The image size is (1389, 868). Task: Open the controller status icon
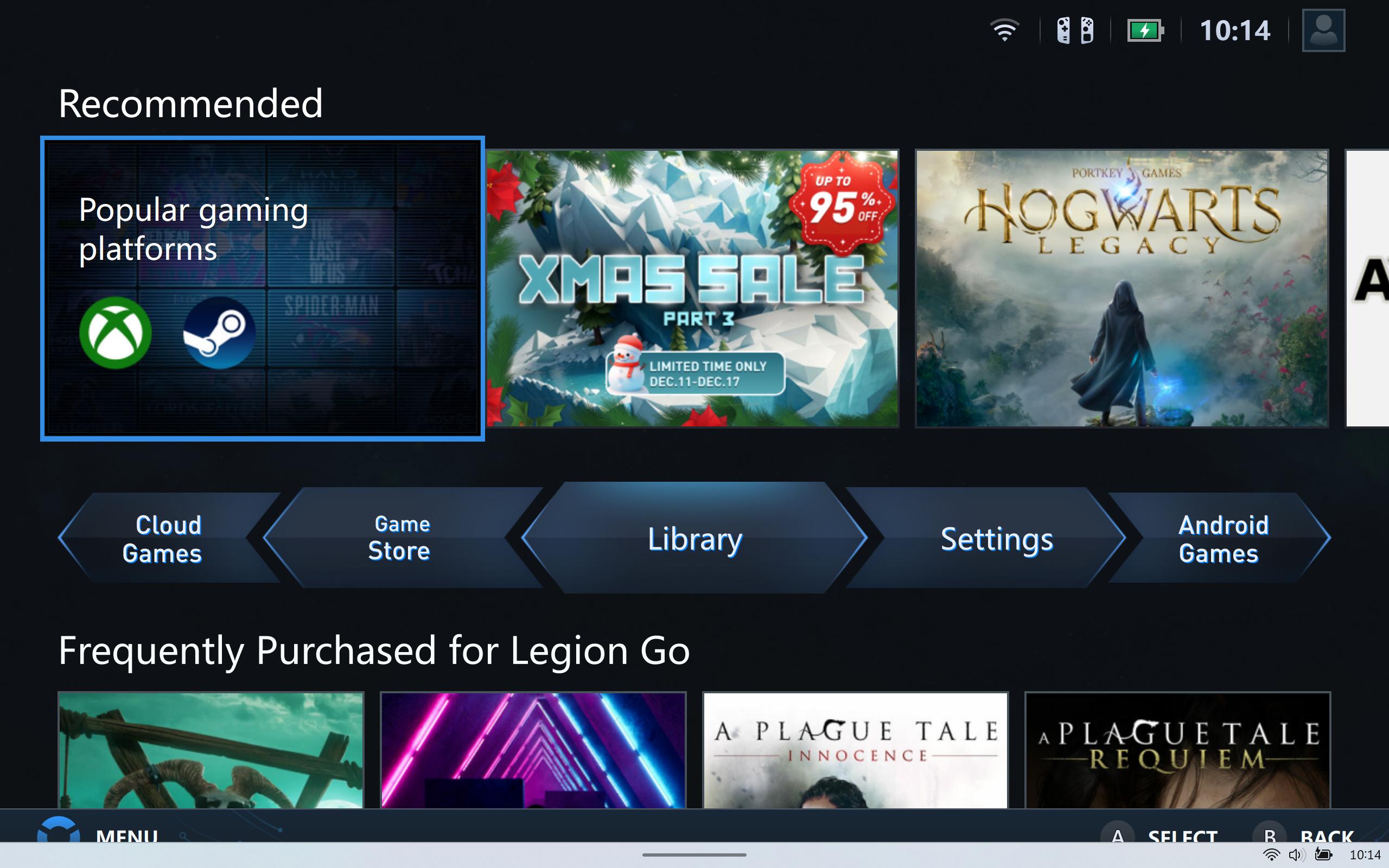tap(1075, 30)
